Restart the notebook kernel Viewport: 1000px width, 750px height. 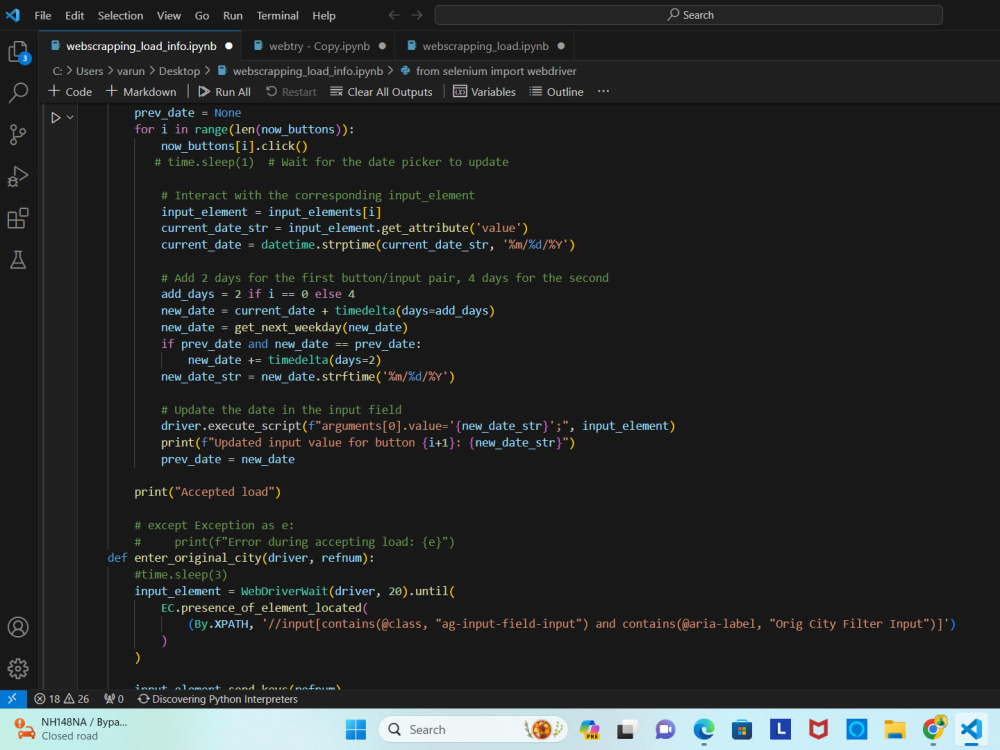click(291, 91)
